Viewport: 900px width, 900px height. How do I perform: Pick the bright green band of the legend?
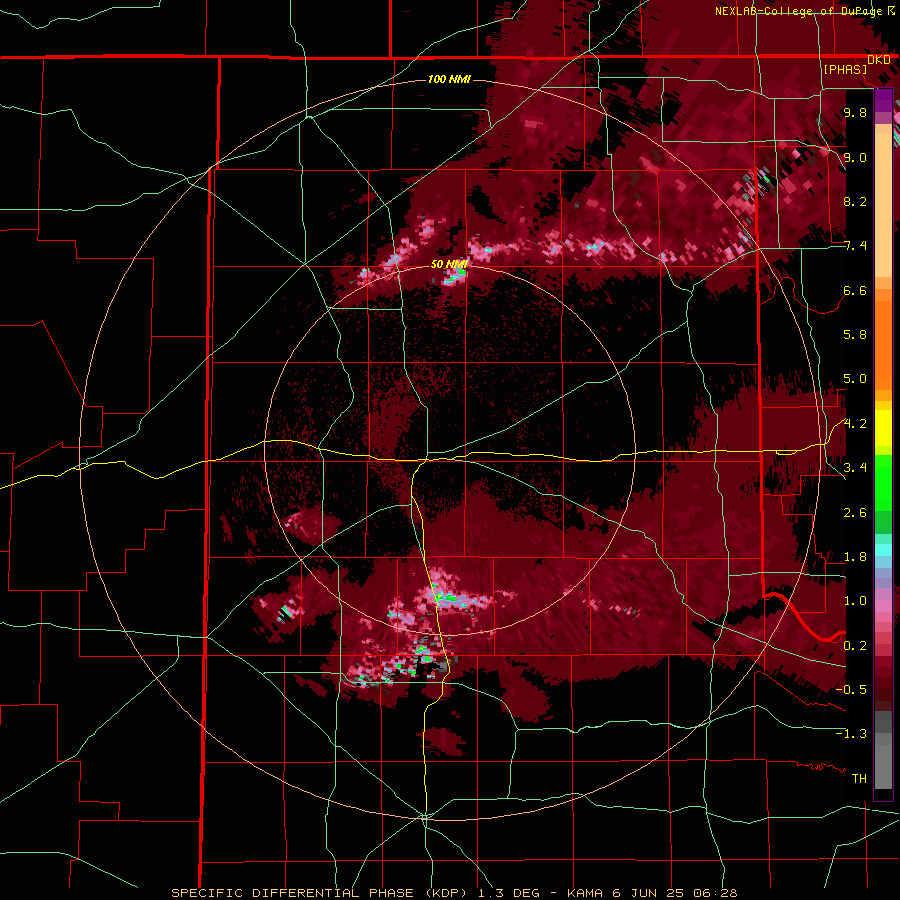tap(883, 483)
